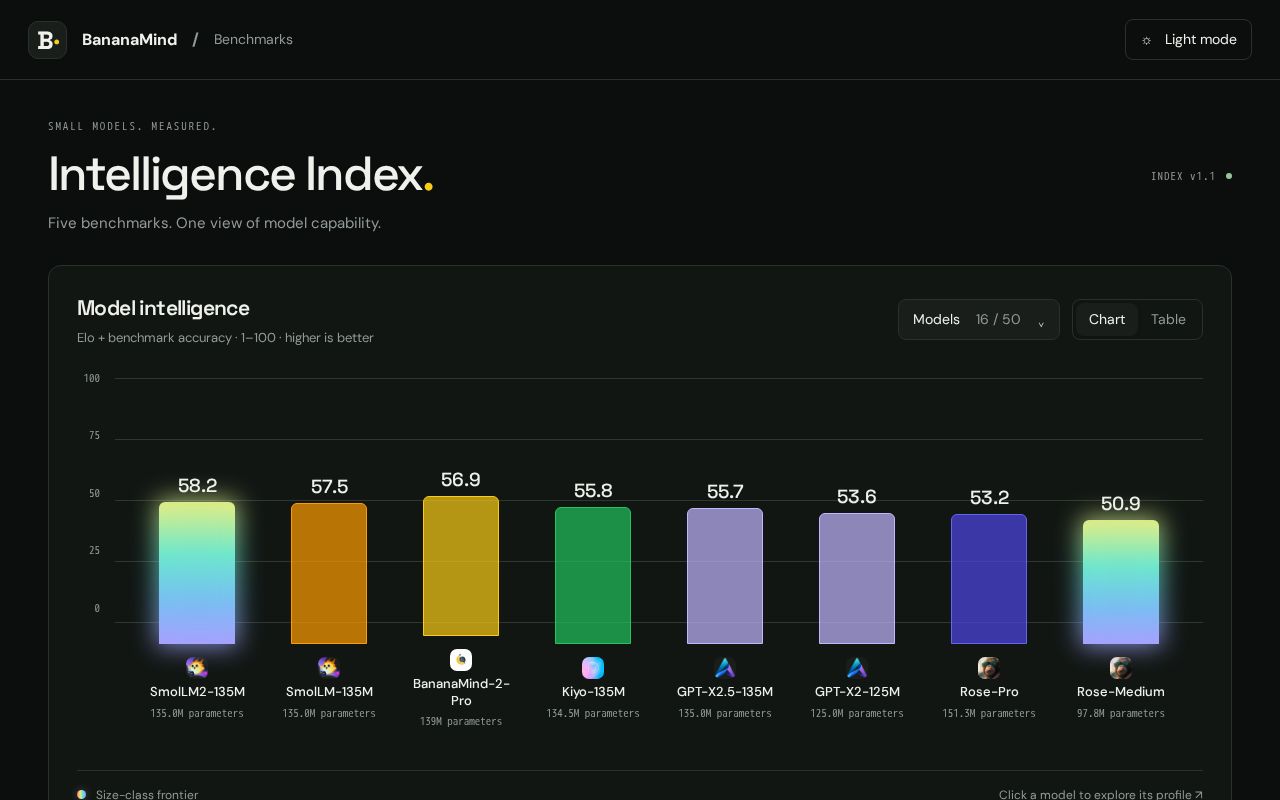Click the Rose-Pro model avatar icon
Viewport: 1280px width, 800px height.
pyautogui.click(x=989, y=668)
